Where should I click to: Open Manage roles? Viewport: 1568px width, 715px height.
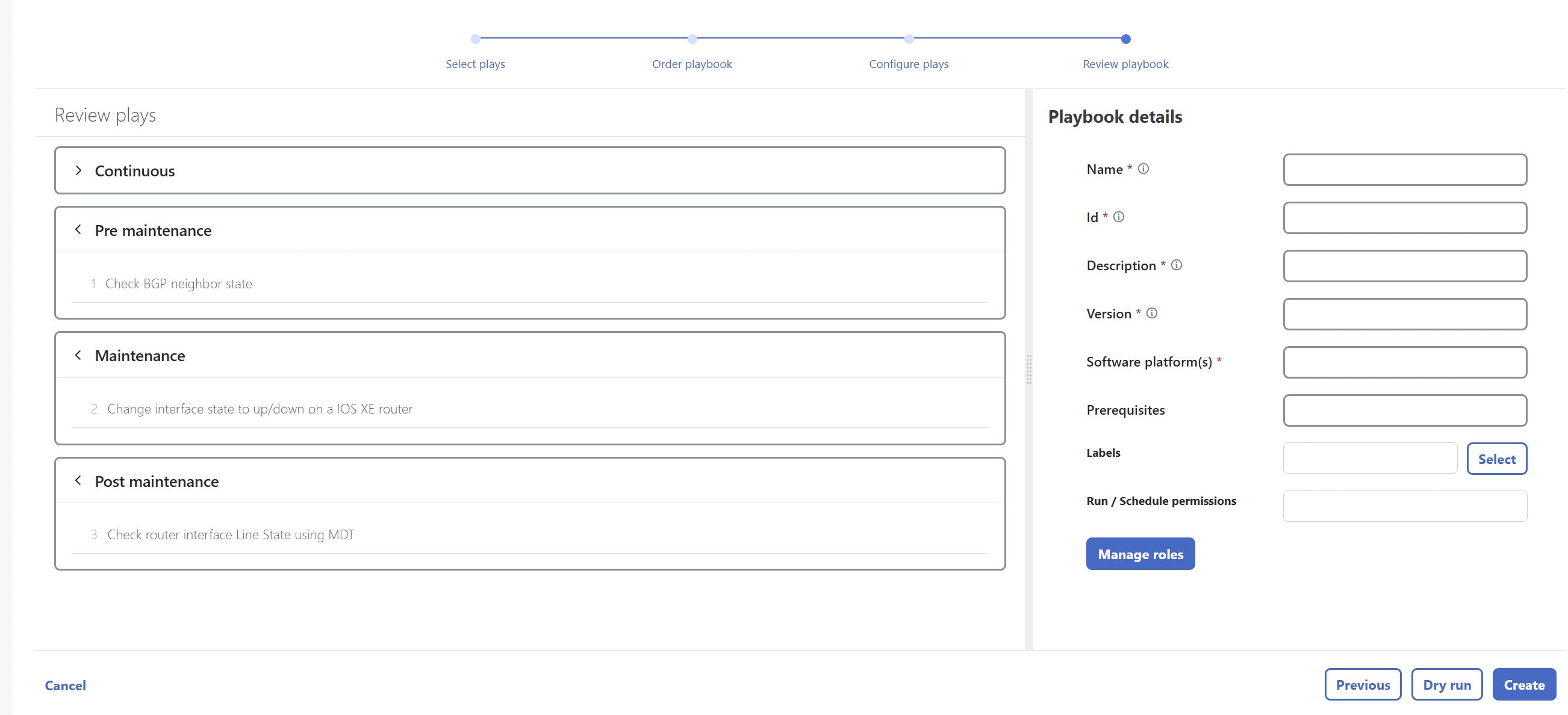1140,554
